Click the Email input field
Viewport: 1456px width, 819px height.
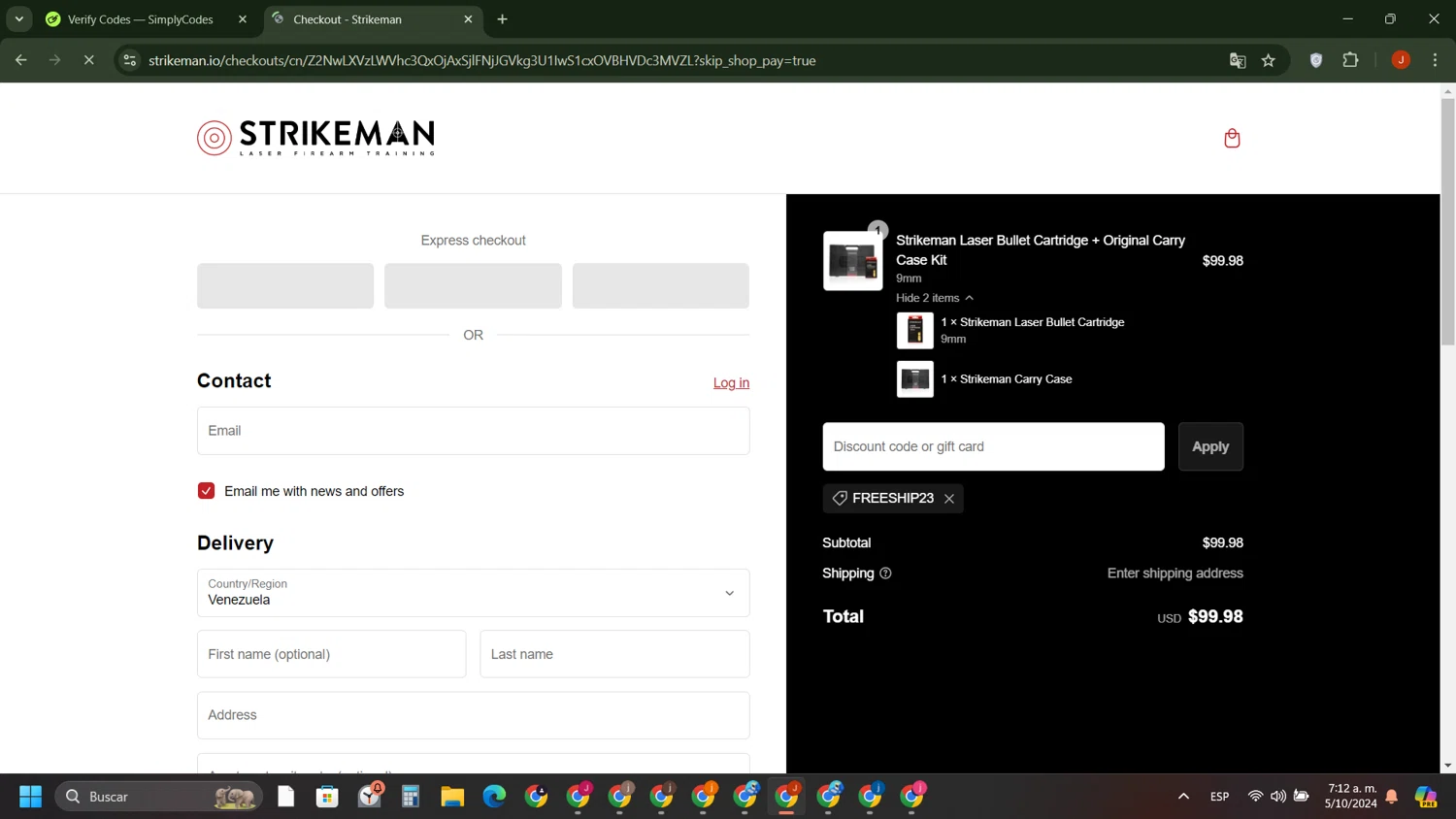coord(473,431)
